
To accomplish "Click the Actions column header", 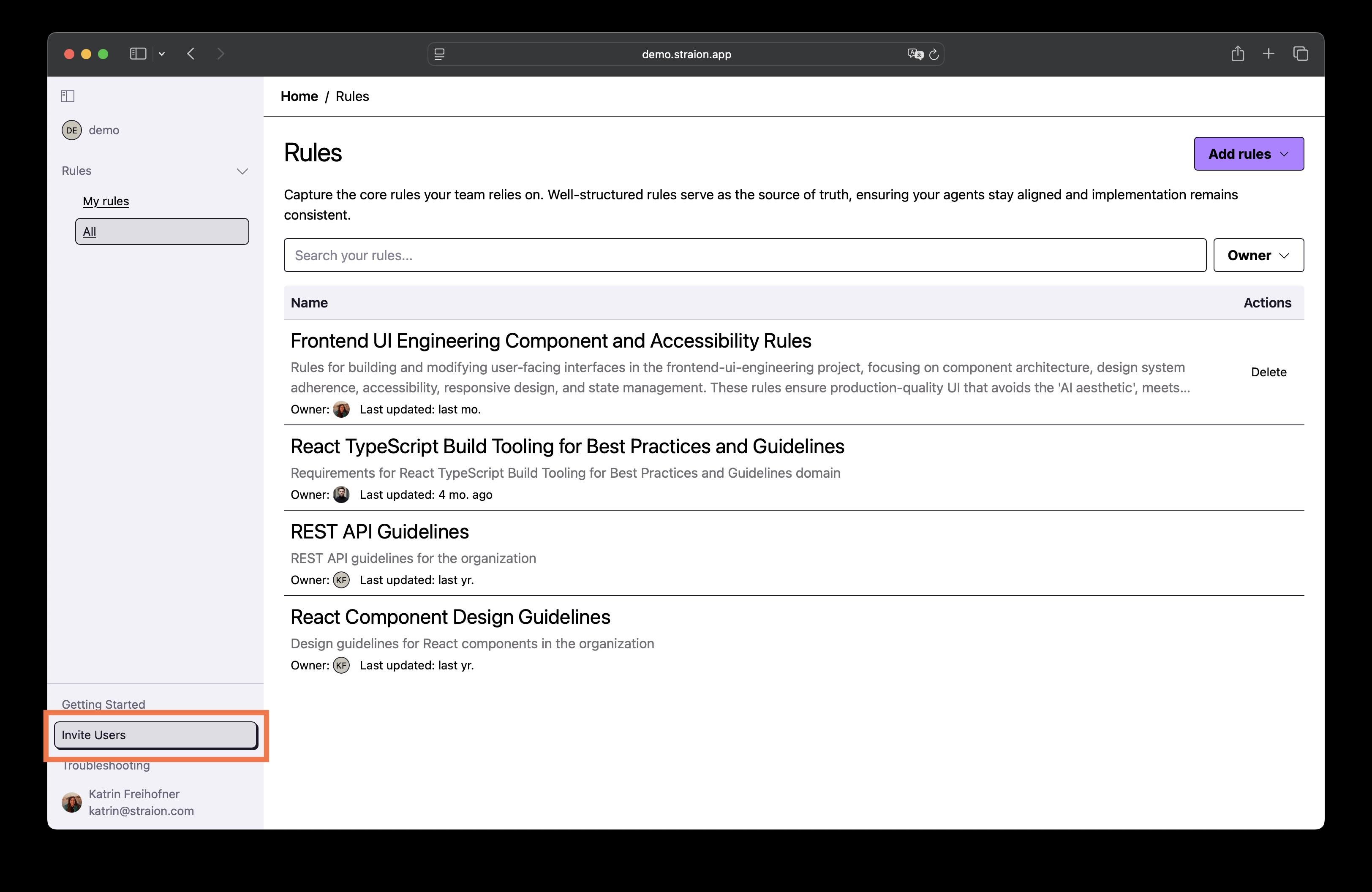I will pos(1267,302).
